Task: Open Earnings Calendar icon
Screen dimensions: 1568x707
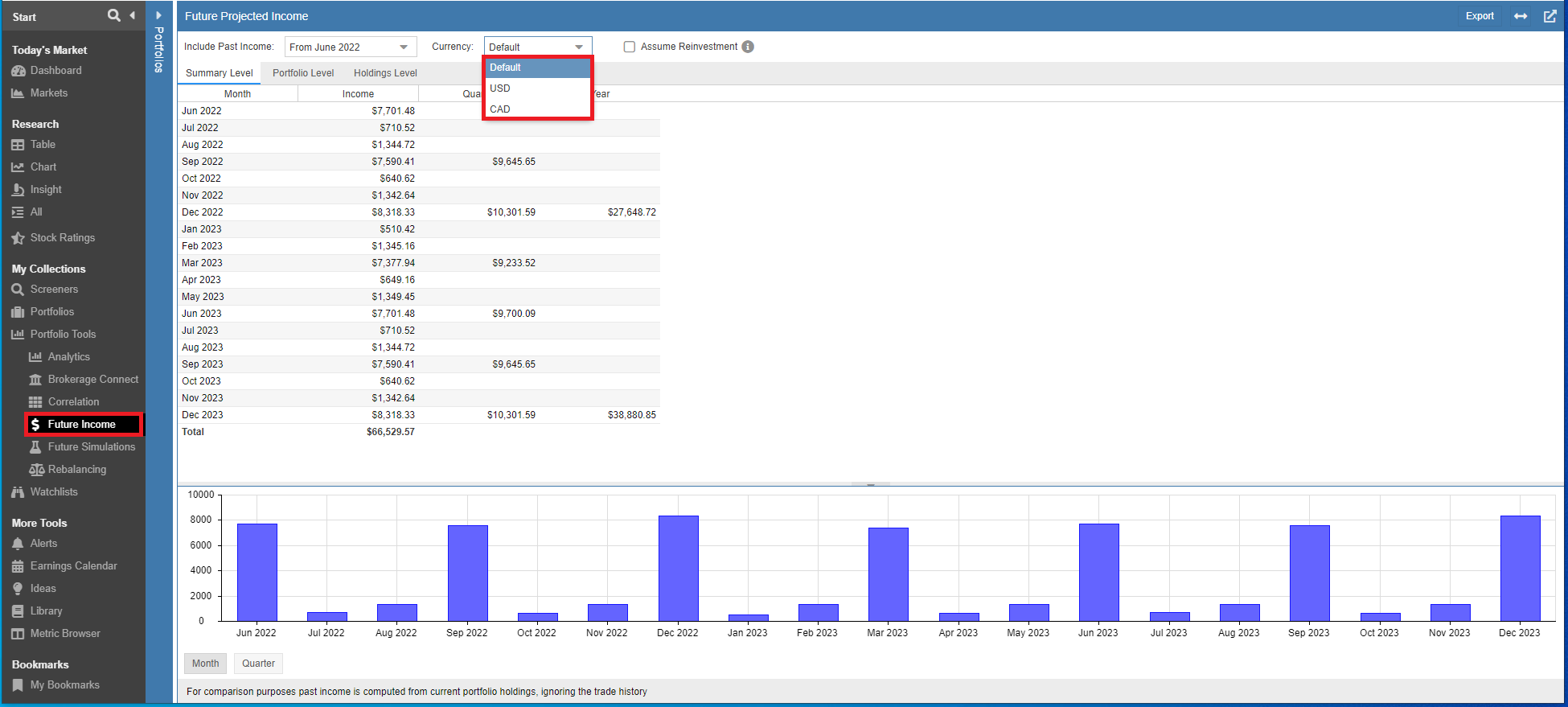Action: pos(18,566)
